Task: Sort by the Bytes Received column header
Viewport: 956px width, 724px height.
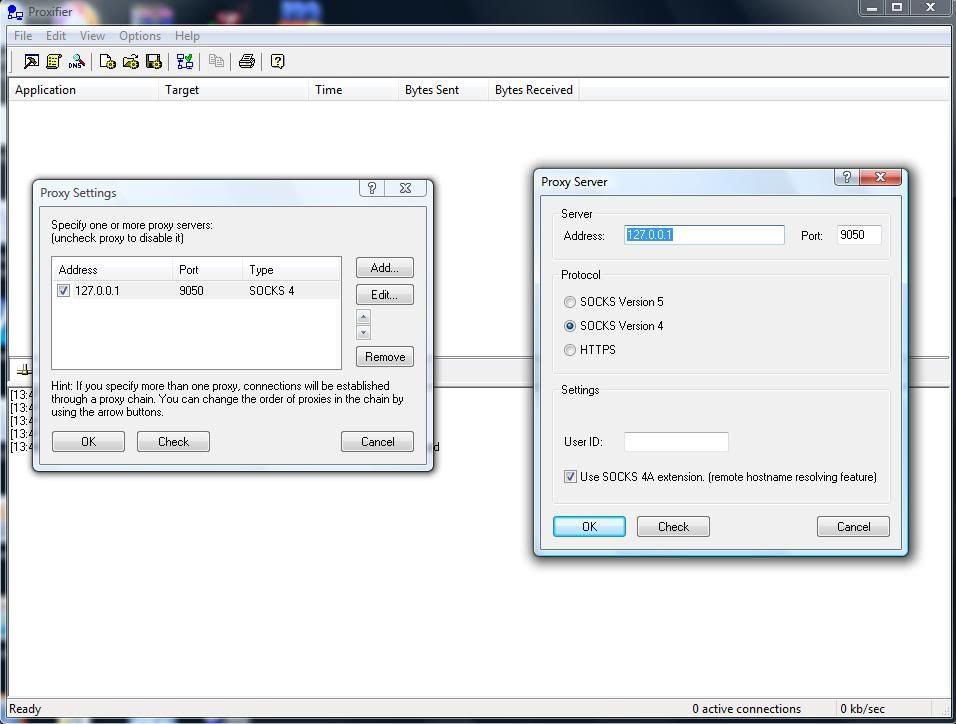Action: (x=533, y=90)
